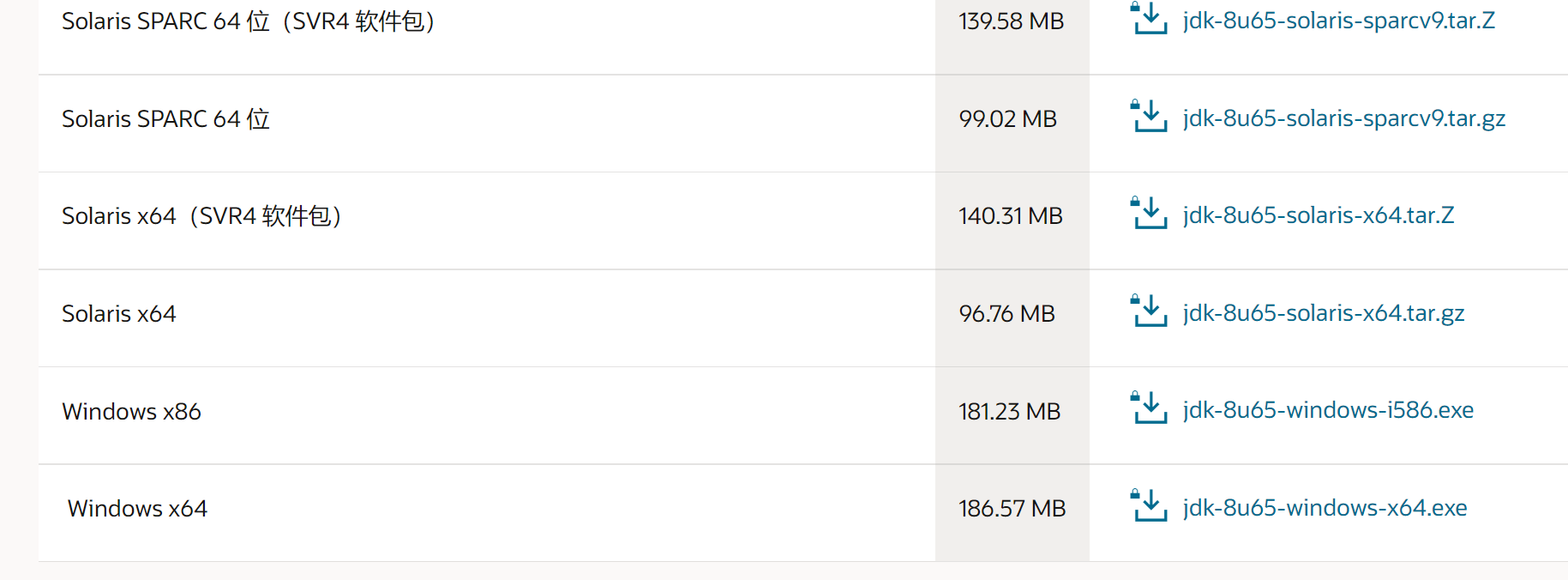Viewport: 1568px width, 580px height.
Task: Click the 186.57 MB file size cell
Action: tap(1012, 509)
